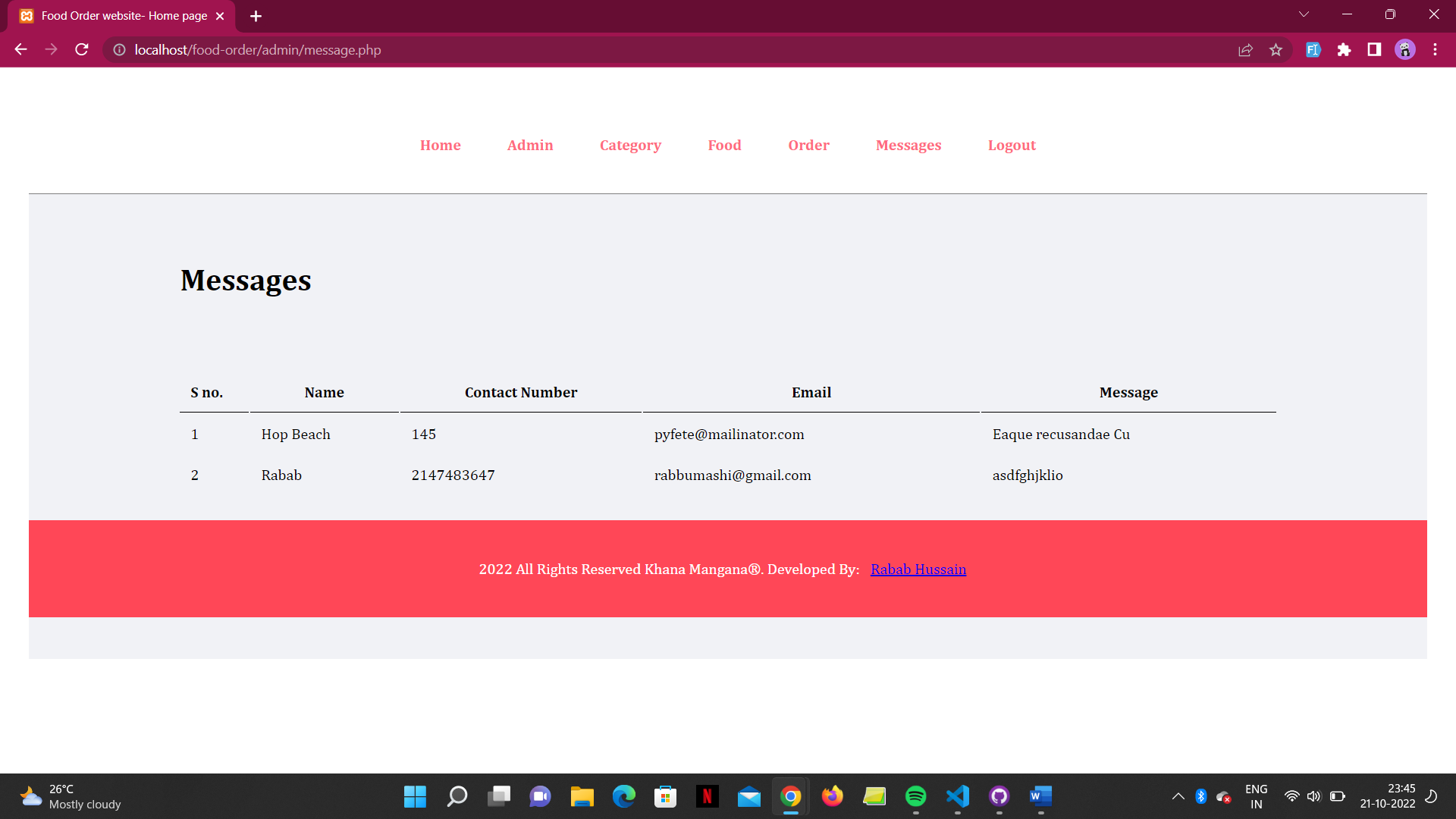Image resolution: width=1456 pixels, height=819 pixels.
Task: Open Microsoft Word from the taskbar
Action: 1040,797
